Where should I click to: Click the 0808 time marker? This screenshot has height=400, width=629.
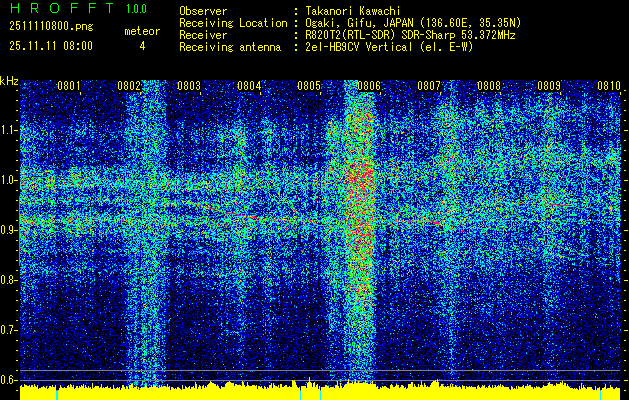click(489, 85)
